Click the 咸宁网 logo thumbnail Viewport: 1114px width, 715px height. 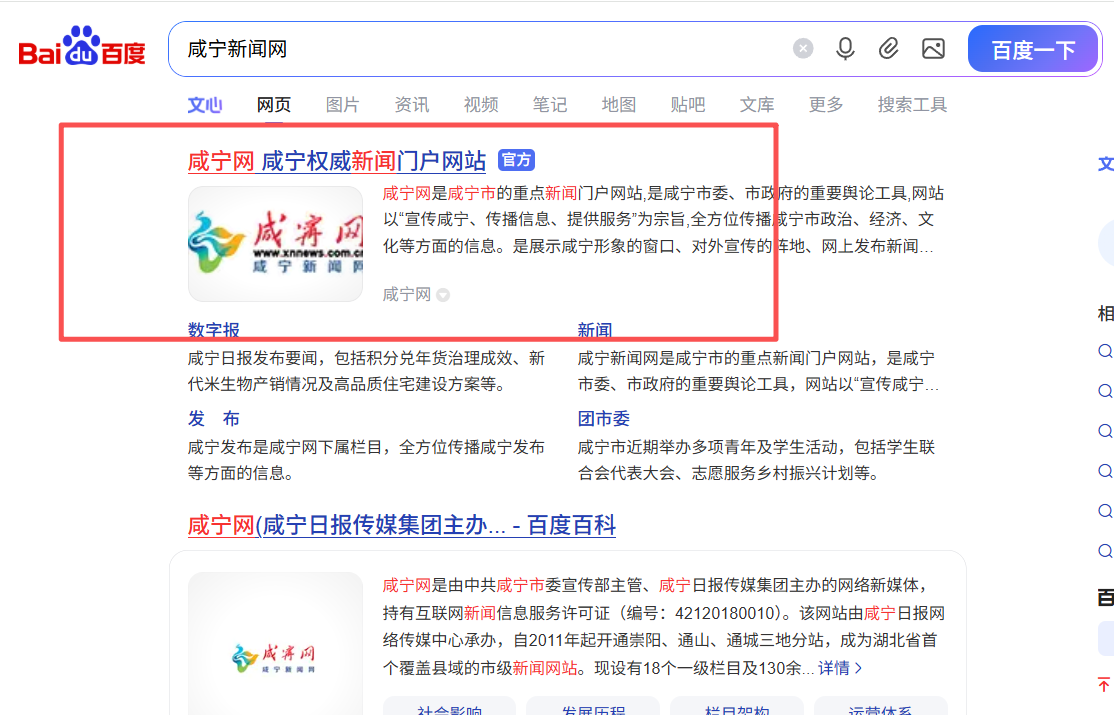pyautogui.click(x=275, y=243)
